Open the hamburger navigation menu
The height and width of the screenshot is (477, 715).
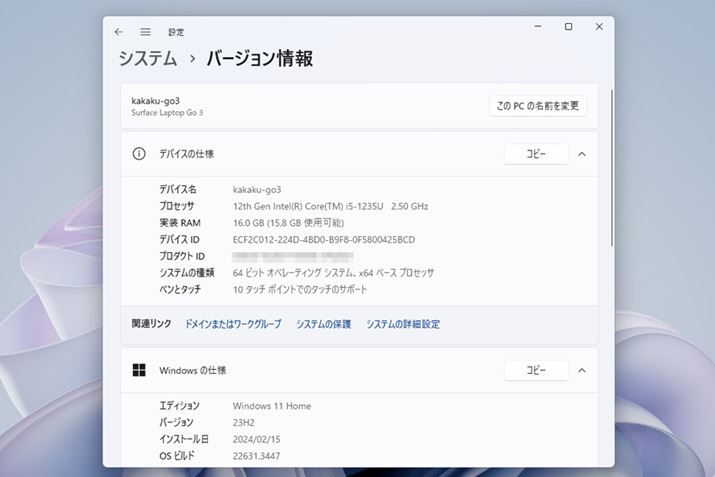coord(145,32)
